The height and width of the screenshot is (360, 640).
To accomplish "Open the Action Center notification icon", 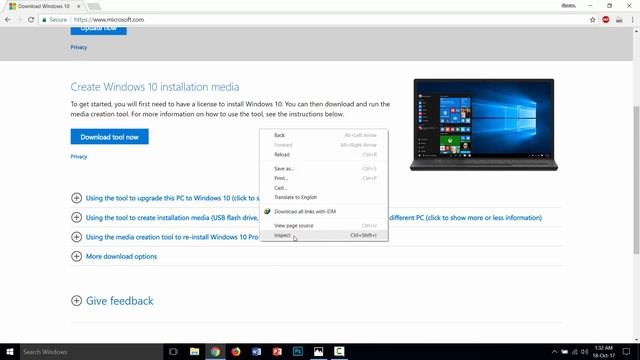I will [x=627, y=352].
